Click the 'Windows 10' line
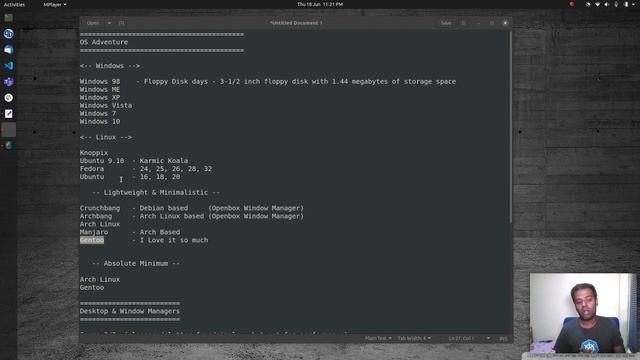Viewport: 640px width, 360px height. (100, 122)
